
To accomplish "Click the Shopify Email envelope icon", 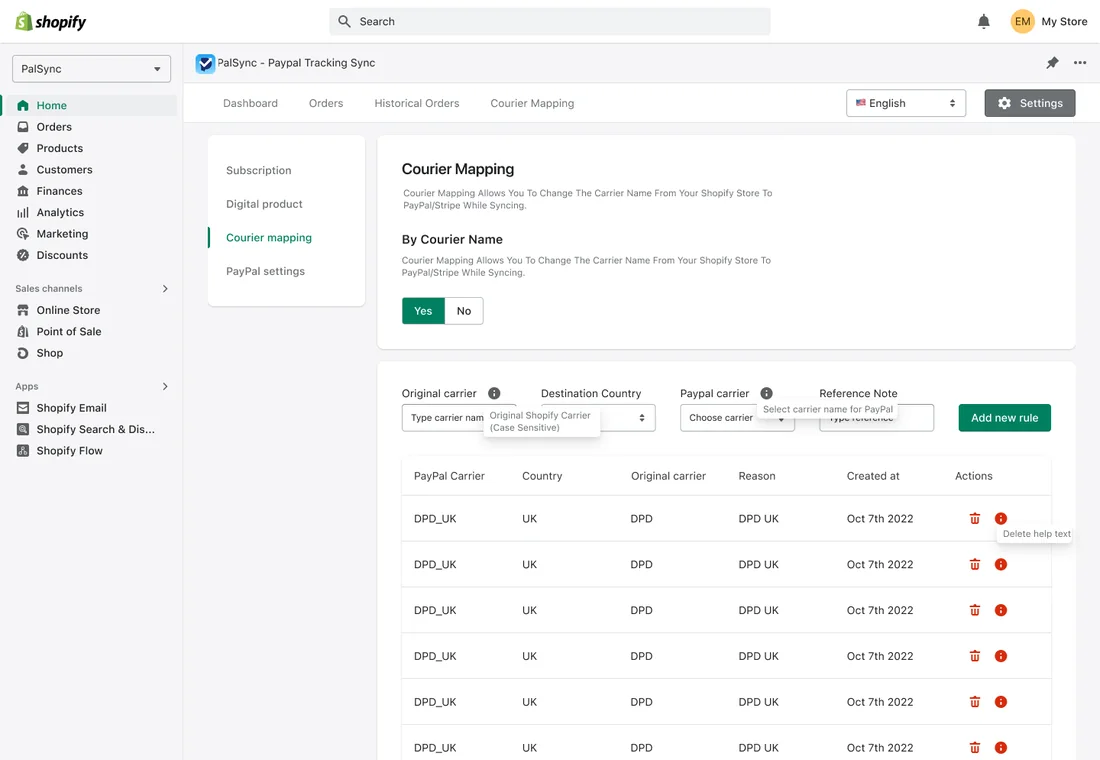I will [x=23, y=408].
